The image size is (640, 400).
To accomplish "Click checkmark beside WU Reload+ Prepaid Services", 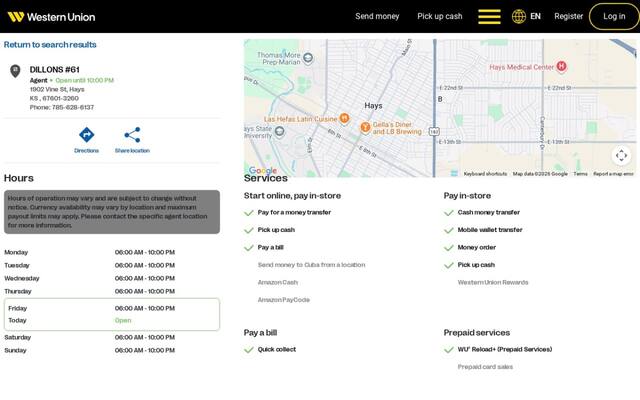I will click(x=449, y=350).
